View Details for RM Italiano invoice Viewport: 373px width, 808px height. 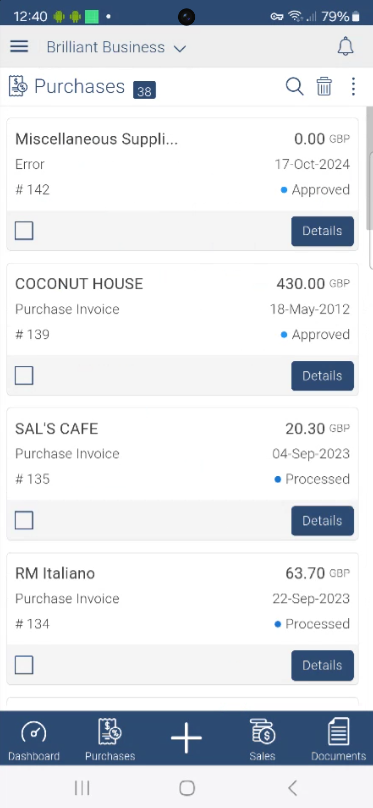tap(323, 665)
